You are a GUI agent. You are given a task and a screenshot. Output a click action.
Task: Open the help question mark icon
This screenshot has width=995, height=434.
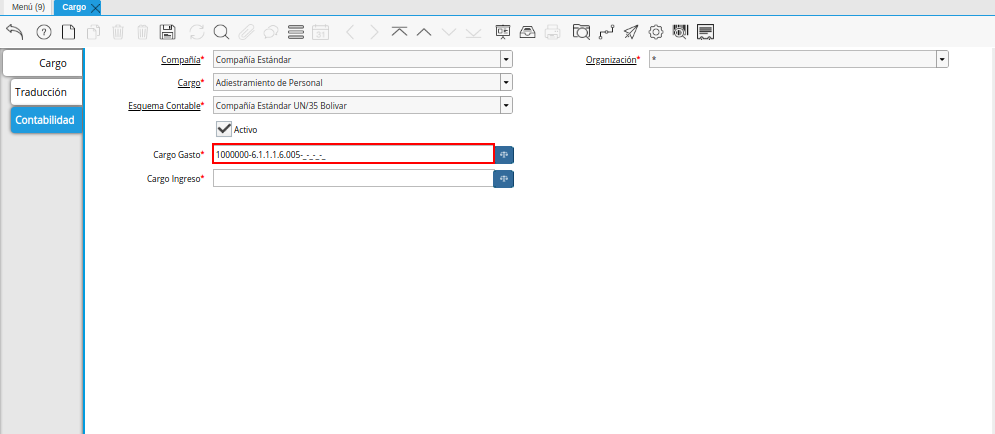click(x=44, y=32)
